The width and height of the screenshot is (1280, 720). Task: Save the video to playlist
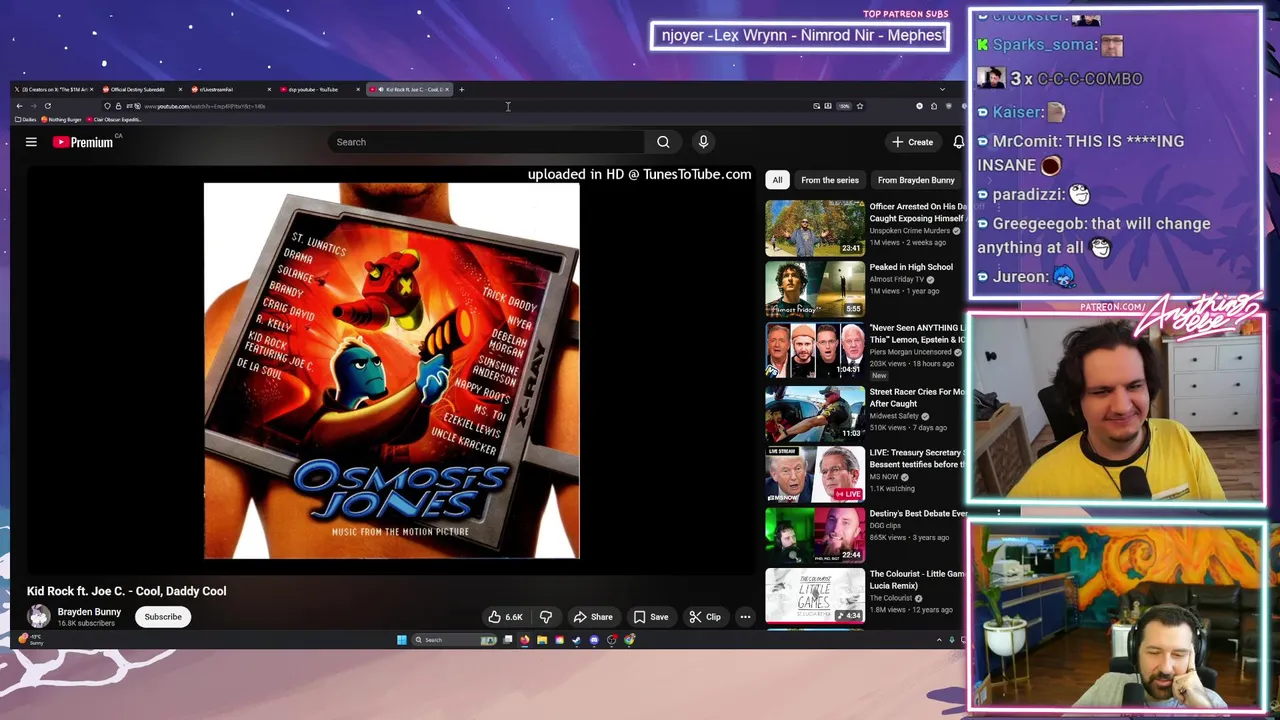tap(651, 617)
